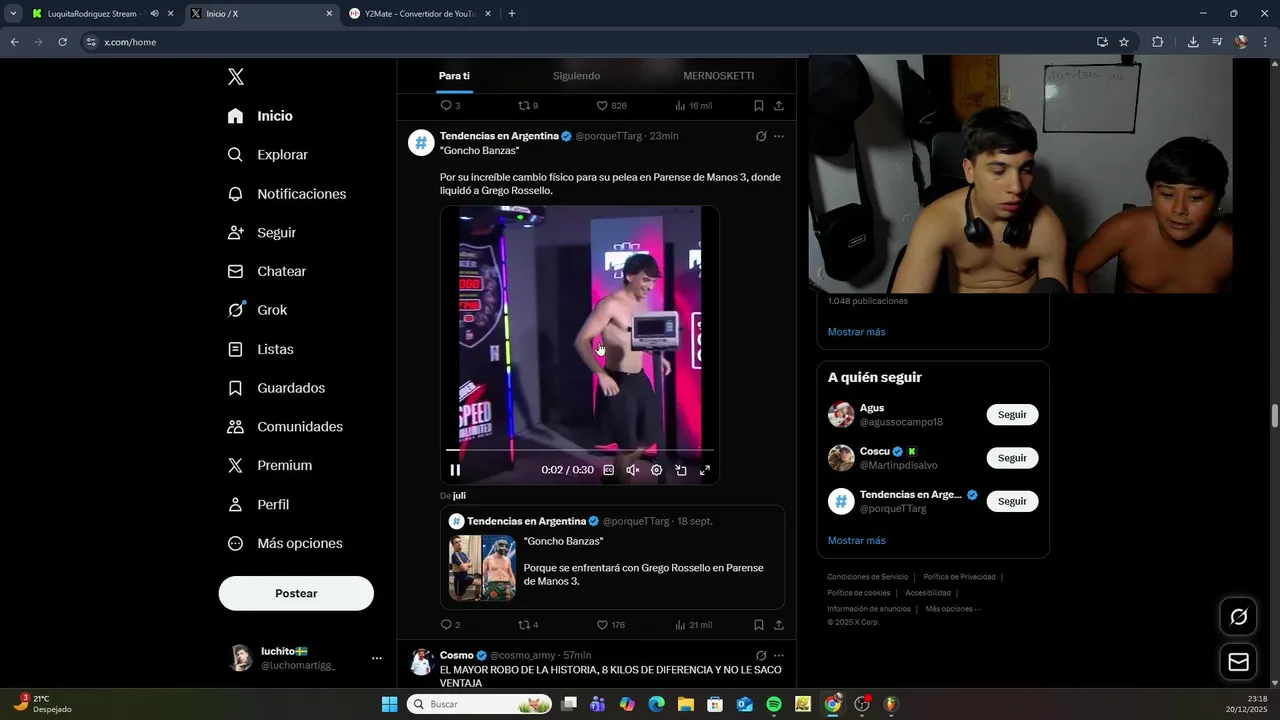Screen dimensions: 1280x720
Task: Follow Tendencias en Argentina in suggestions
Action: (x=1012, y=501)
